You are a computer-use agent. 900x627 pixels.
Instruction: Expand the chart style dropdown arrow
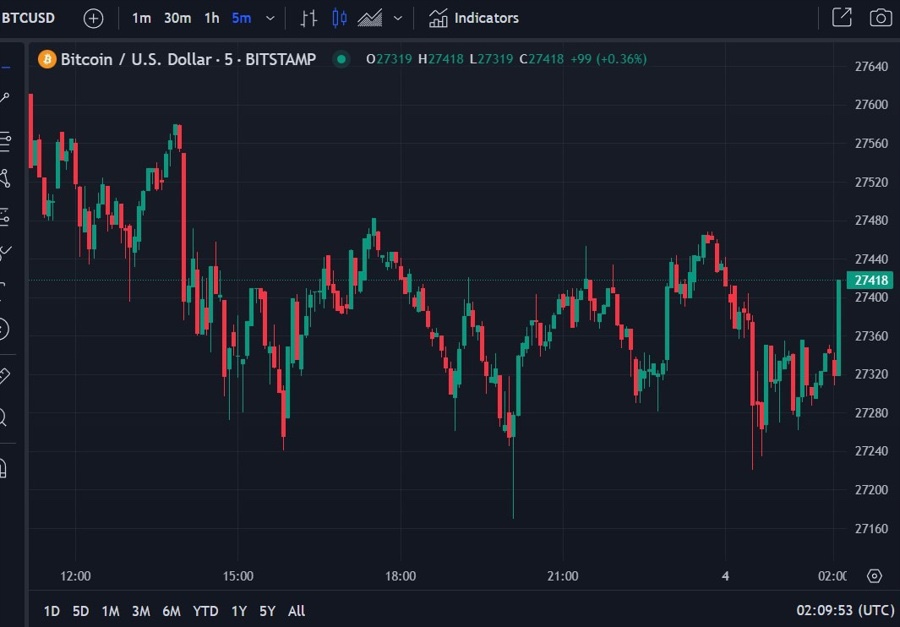coord(398,18)
